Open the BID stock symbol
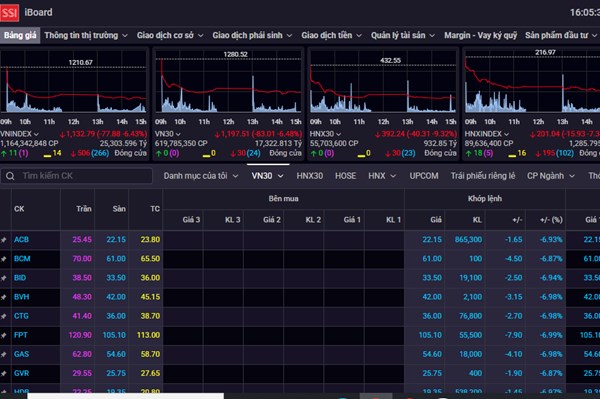600x399 pixels. (x=20, y=278)
